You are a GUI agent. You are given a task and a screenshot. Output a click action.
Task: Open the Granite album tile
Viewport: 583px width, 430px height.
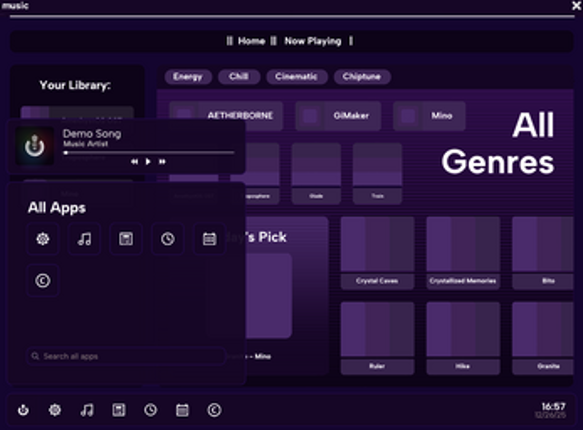(x=543, y=338)
